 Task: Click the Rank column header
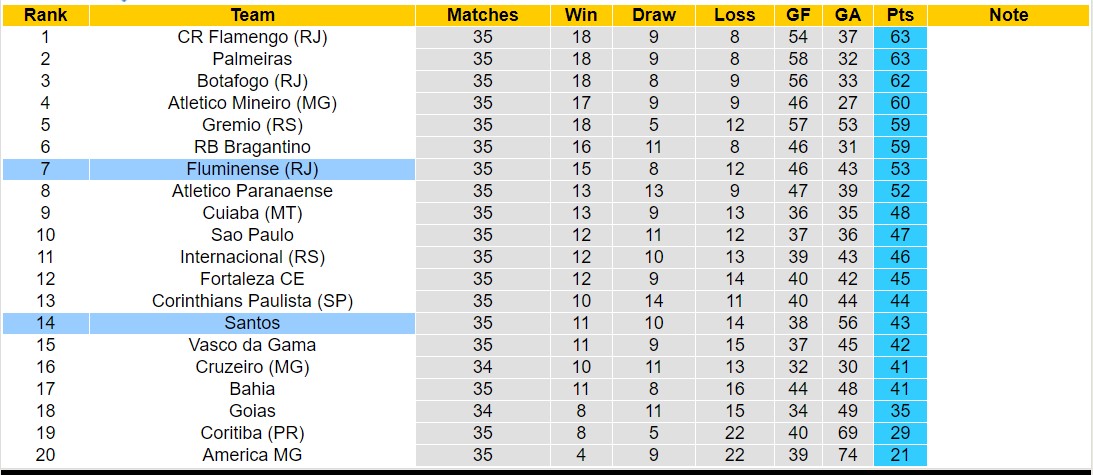pos(45,15)
